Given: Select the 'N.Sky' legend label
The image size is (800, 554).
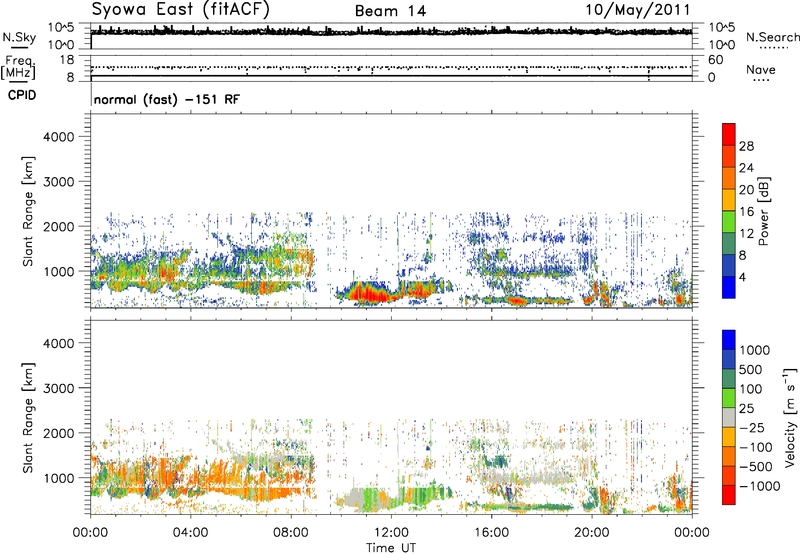Looking at the screenshot, I should point(19,37).
